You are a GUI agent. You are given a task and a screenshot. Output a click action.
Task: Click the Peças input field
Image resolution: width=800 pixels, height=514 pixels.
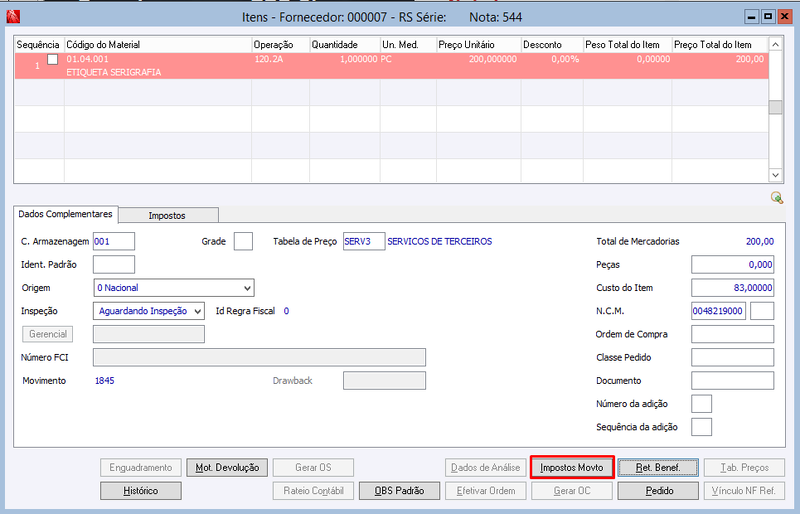(x=733, y=265)
